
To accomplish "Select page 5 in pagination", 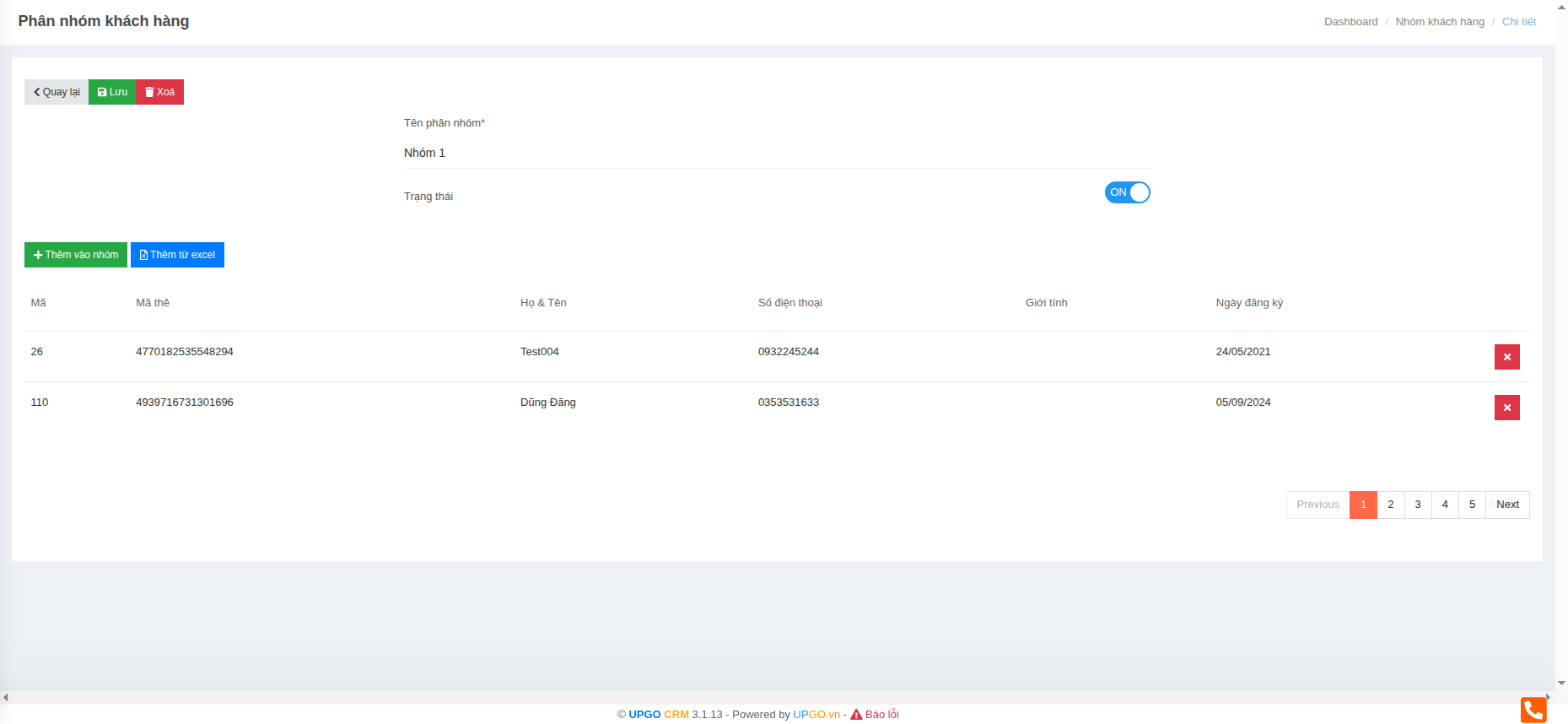I will [1472, 505].
